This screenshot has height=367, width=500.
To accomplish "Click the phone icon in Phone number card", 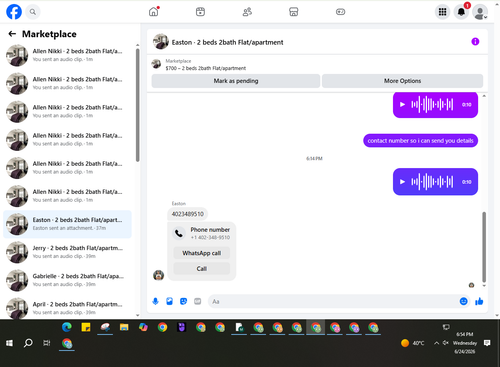I will (x=179, y=233).
